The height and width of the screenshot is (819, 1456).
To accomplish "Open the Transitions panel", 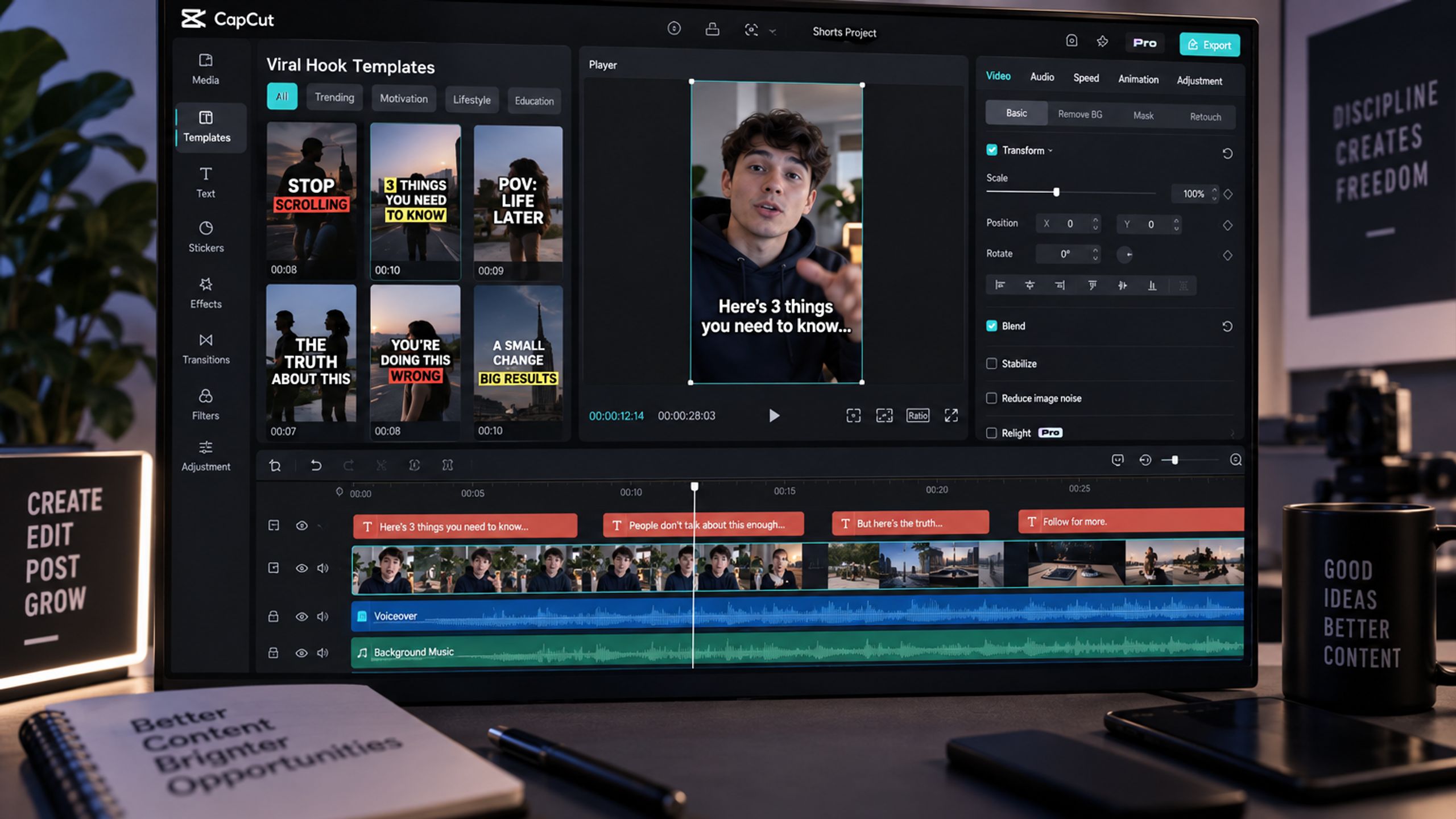I will [x=206, y=349].
